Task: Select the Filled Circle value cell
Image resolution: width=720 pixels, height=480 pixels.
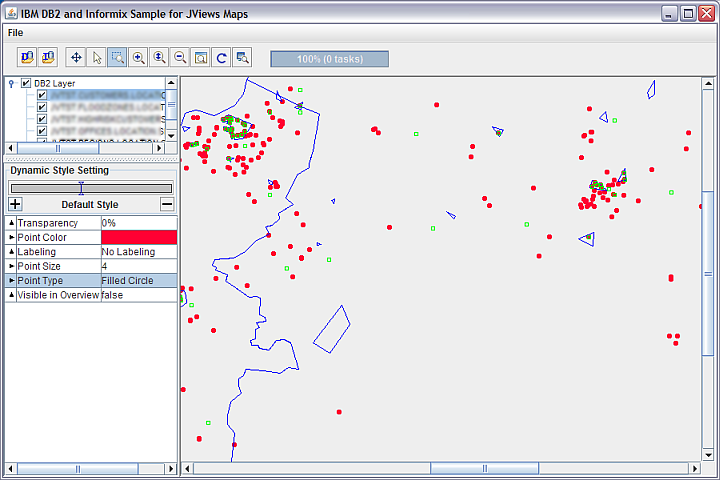Action: point(139,280)
